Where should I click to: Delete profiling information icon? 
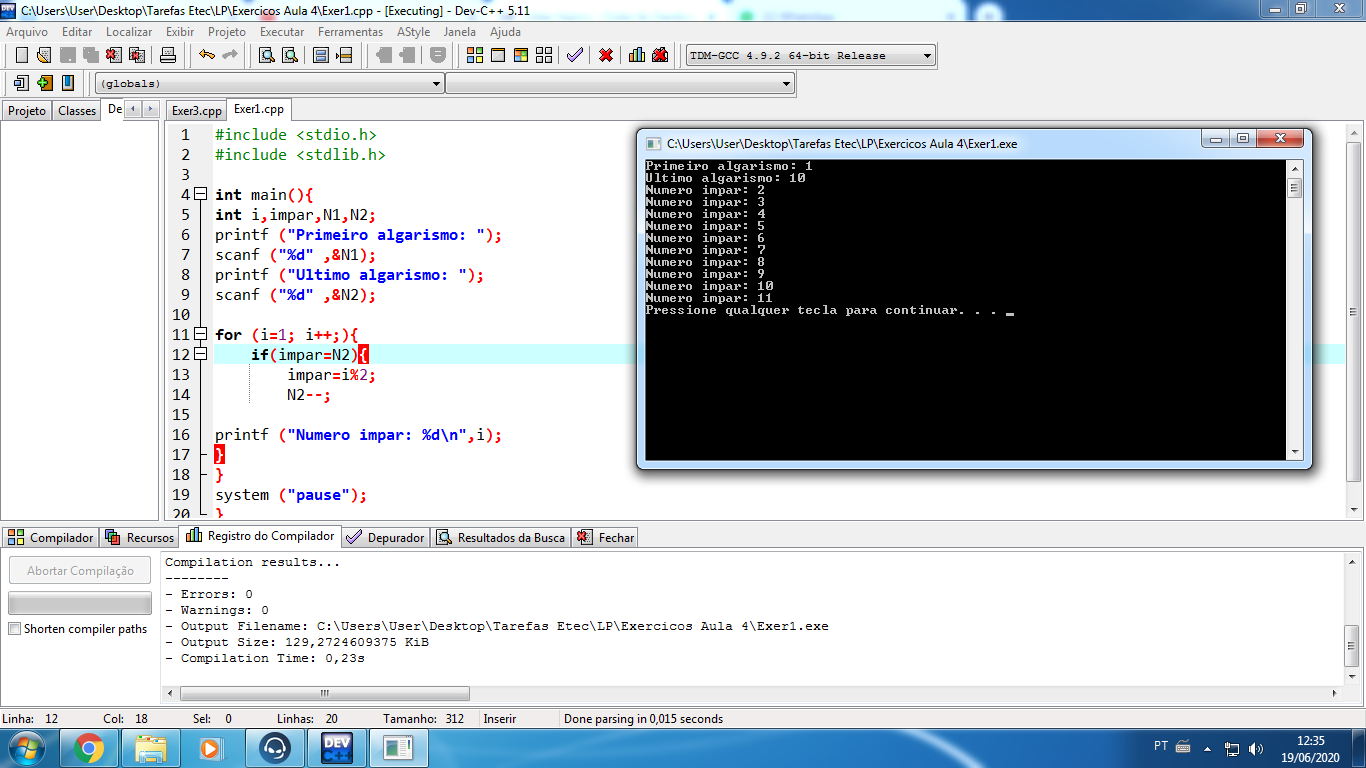pyautogui.click(x=660, y=55)
